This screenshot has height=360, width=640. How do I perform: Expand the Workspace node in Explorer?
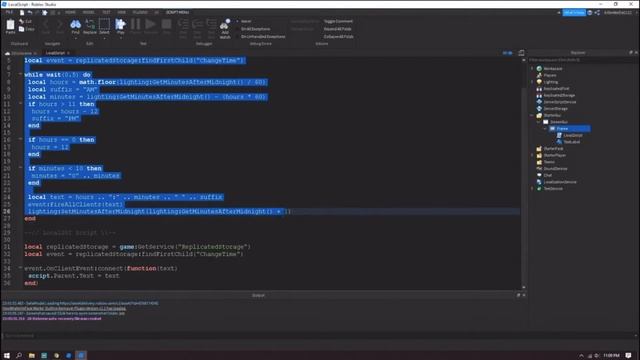click(532, 69)
